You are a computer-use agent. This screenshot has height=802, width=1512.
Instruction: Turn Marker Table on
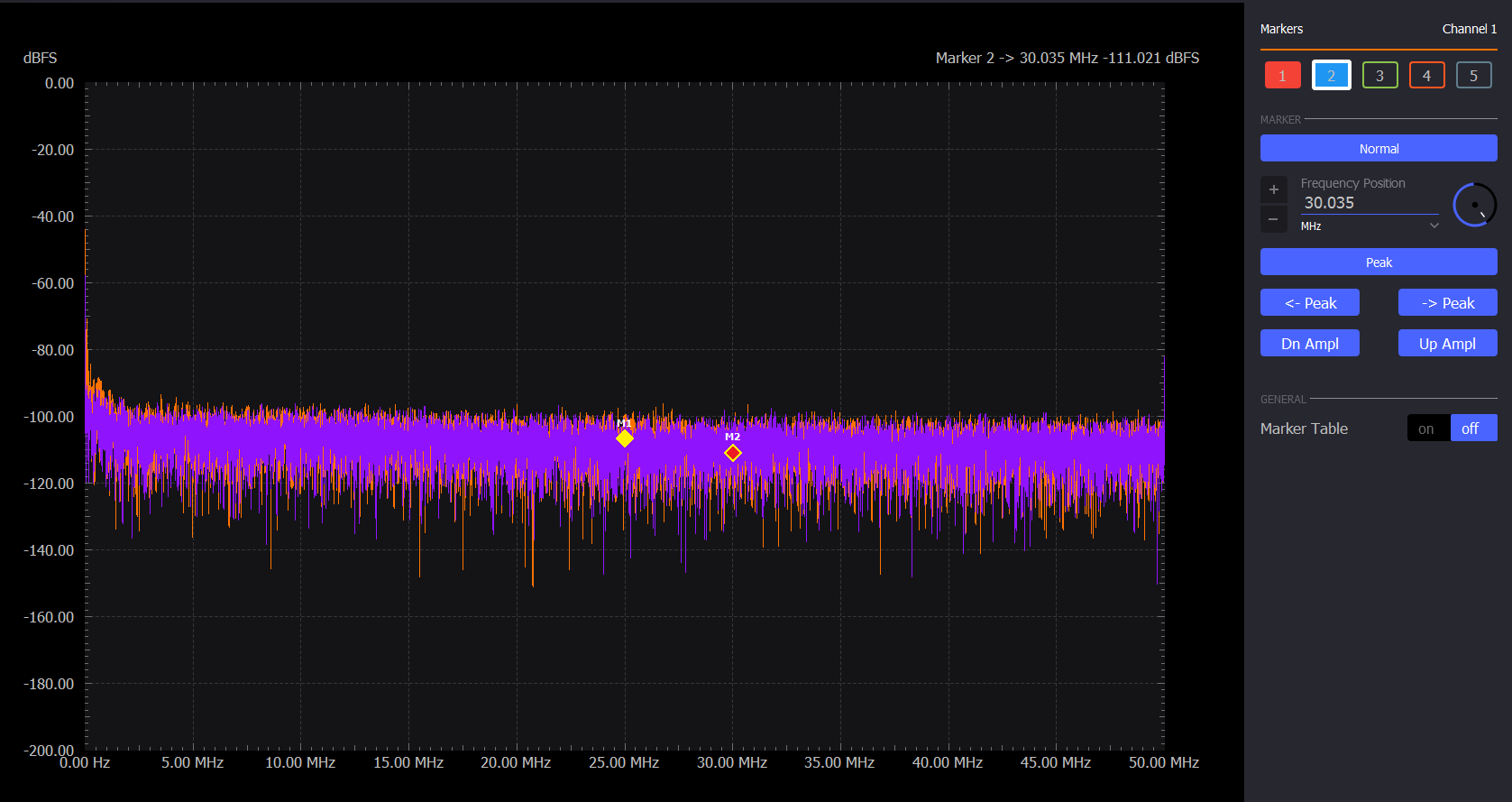point(1428,428)
